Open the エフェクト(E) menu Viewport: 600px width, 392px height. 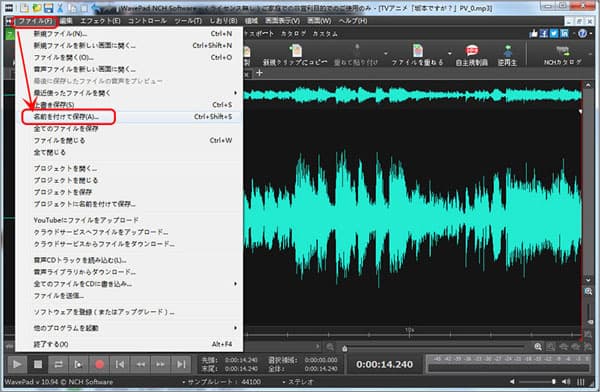(100, 21)
